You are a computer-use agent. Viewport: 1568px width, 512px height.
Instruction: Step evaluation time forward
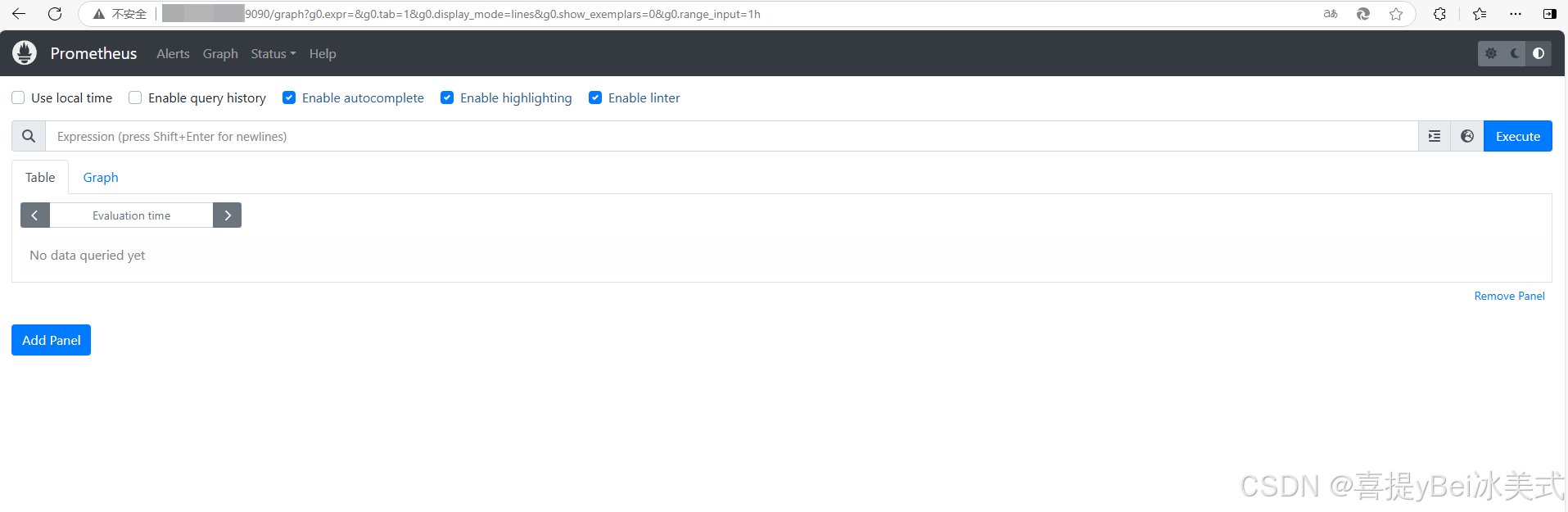coord(228,215)
